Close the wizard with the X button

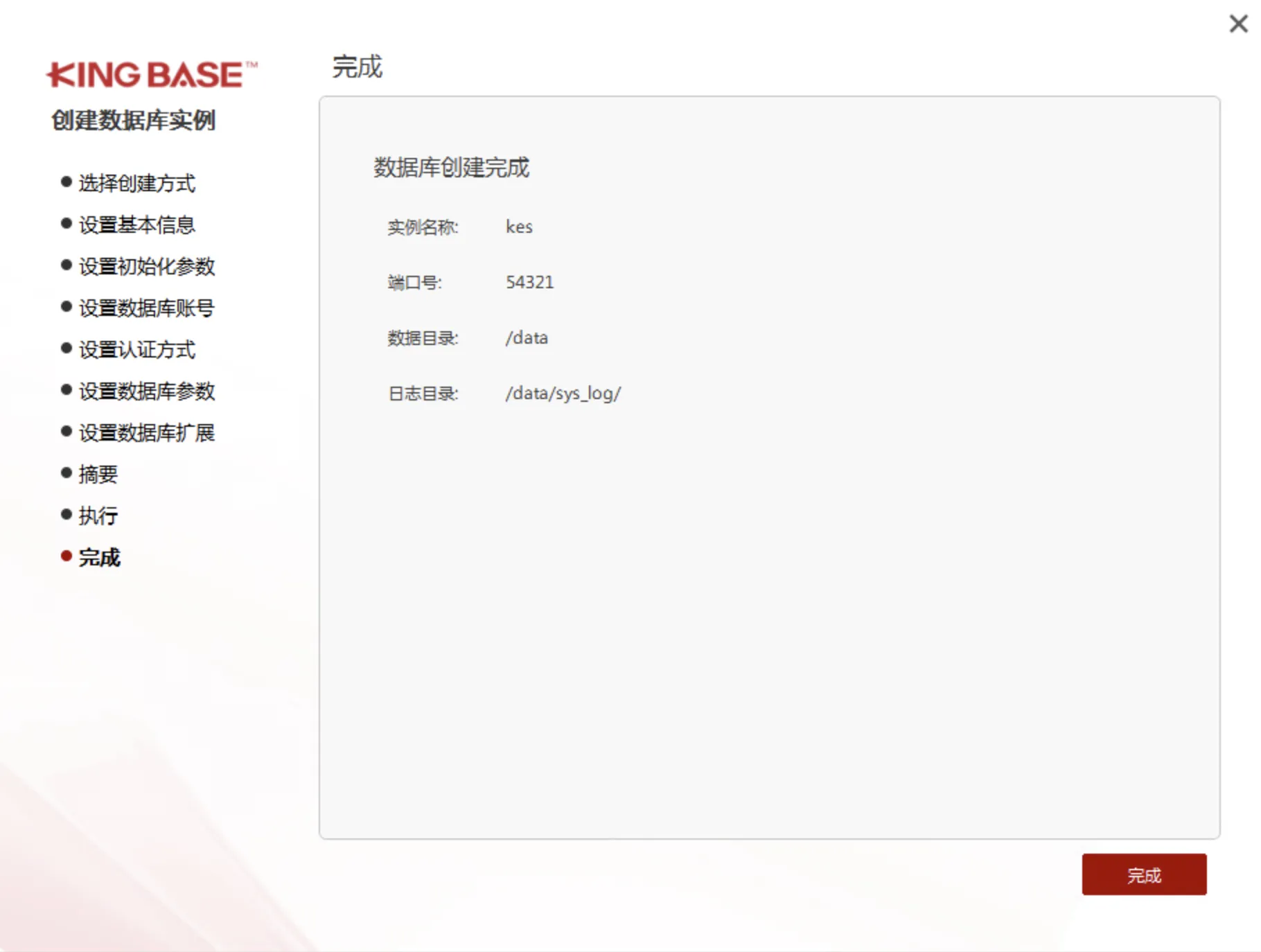1237,23
